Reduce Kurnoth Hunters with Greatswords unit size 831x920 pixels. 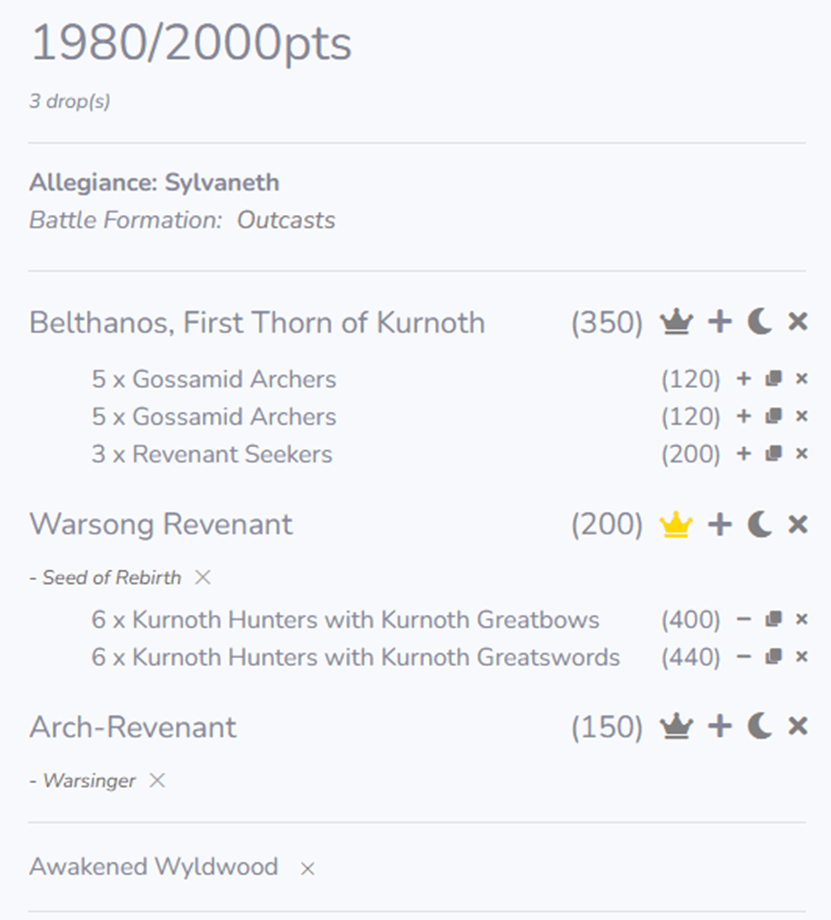pos(743,657)
